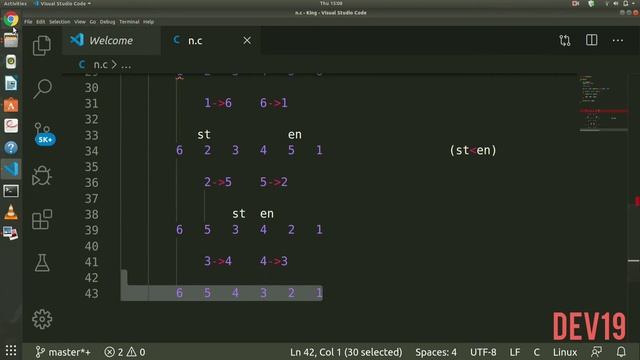
Task: Open the Files manager from dock
Action: tap(11, 40)
